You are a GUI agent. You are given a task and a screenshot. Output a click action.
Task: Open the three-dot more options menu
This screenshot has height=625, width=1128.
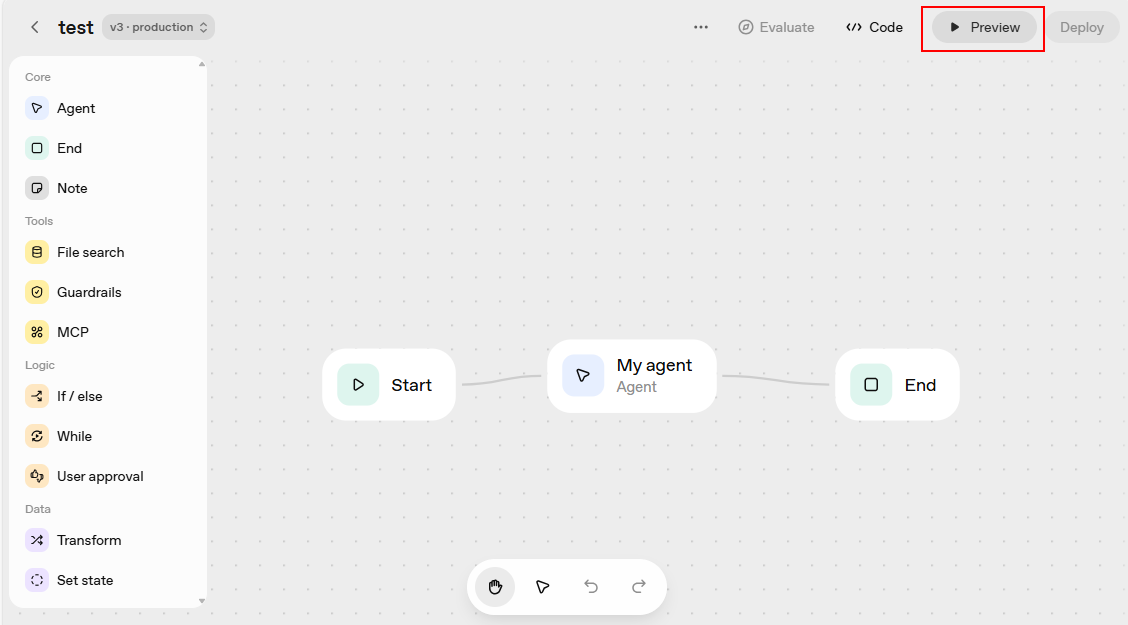tap(701, 27)
